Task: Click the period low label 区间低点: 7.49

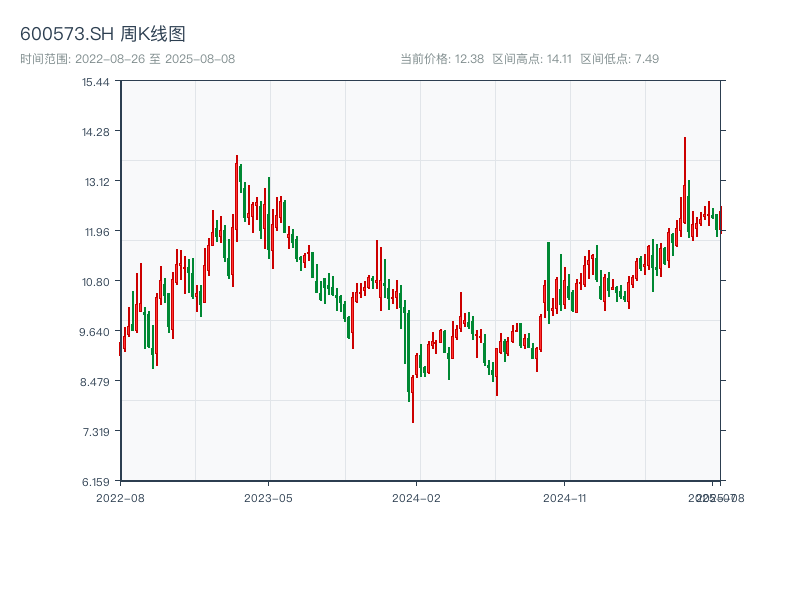Action: pyautogui.click(x=620, y=59)
